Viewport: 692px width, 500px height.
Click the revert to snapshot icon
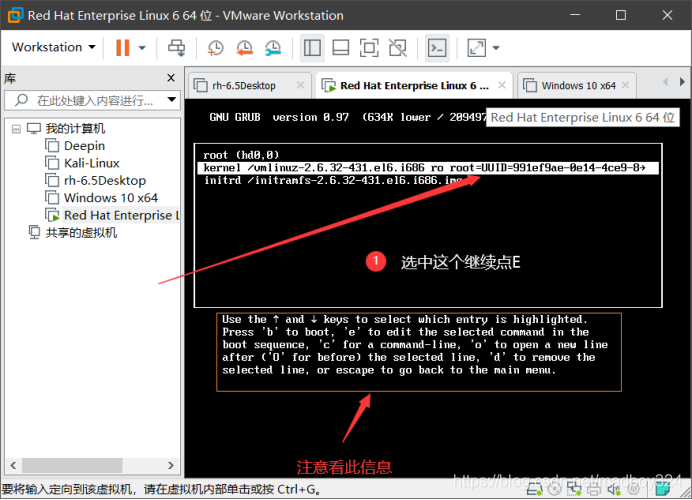point(244,48)
